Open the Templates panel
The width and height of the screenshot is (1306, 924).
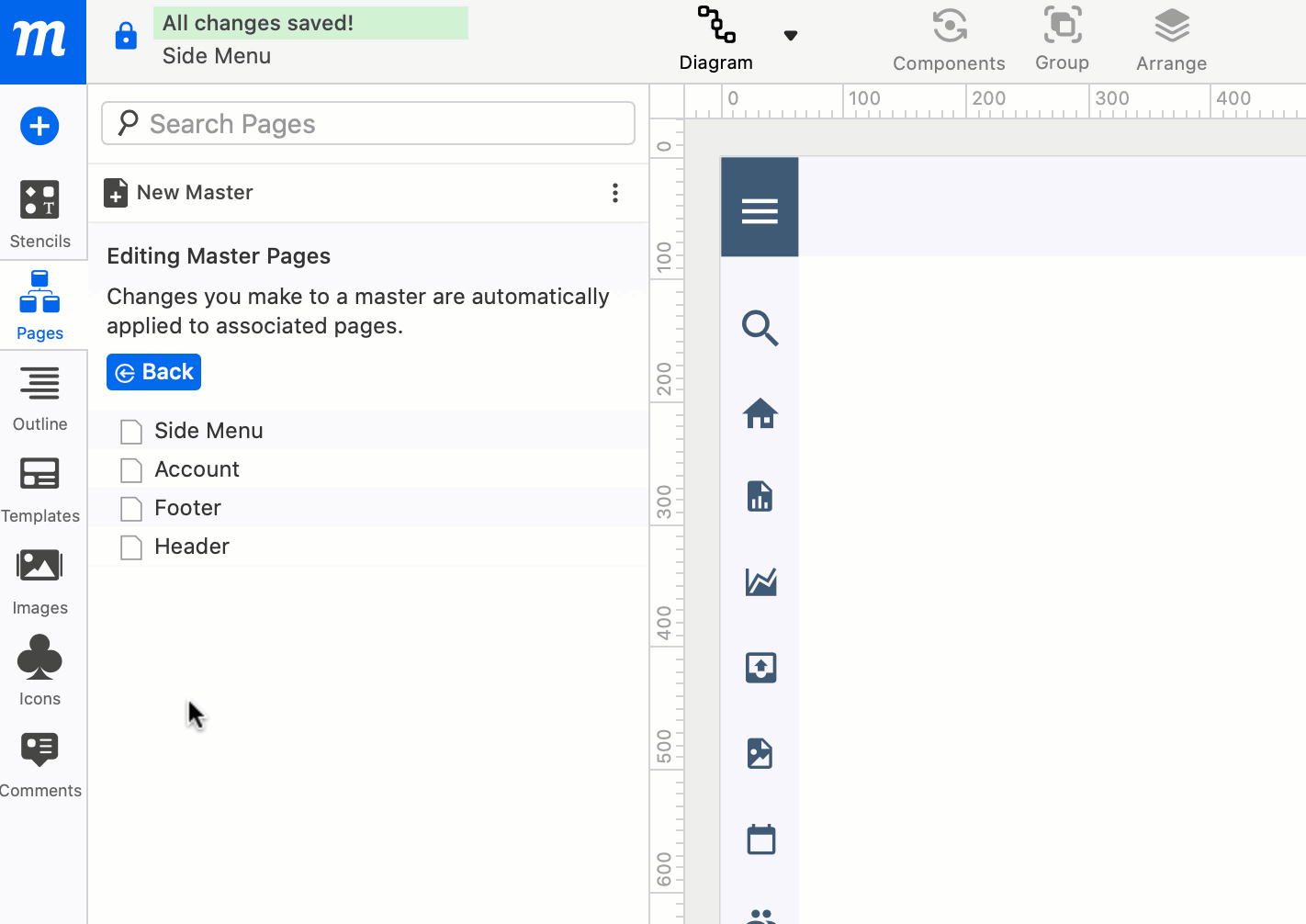tap(39, 487)
